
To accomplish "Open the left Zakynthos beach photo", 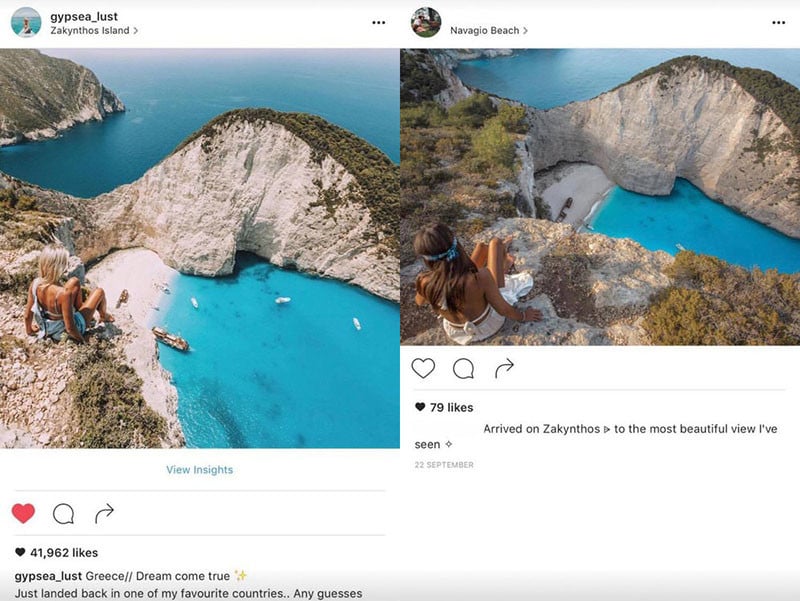I will tap(200, 248).
